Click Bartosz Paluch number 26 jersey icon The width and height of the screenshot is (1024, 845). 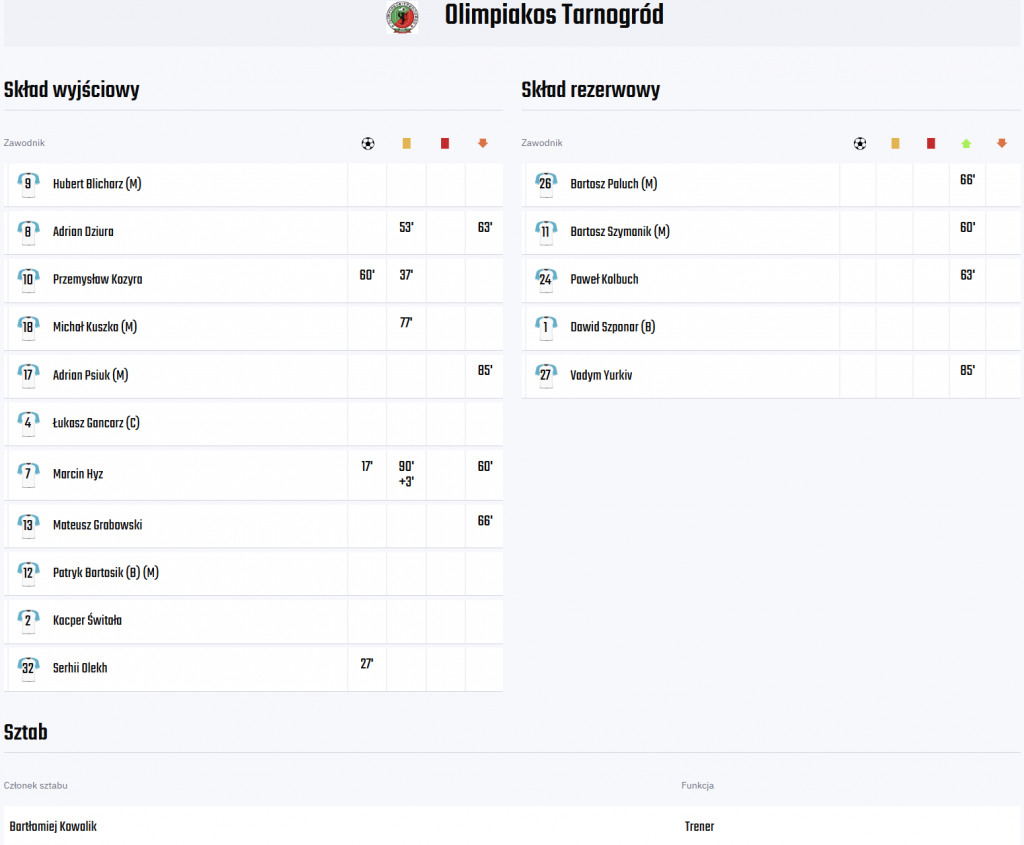(x=545, y=184)
